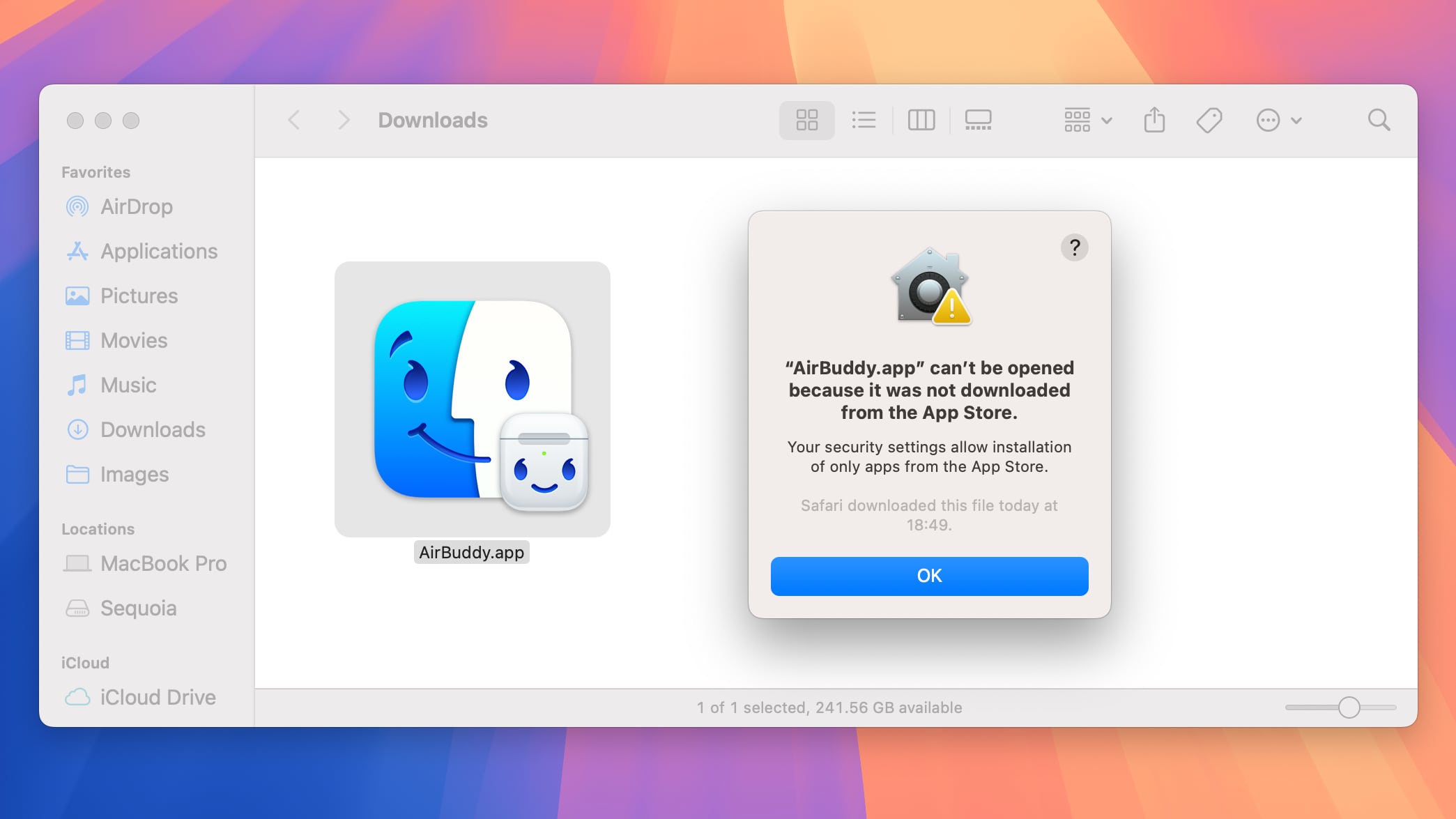Switch to list view
The width and height of the screenshot is (1456, 819).
tap(864, 120)
